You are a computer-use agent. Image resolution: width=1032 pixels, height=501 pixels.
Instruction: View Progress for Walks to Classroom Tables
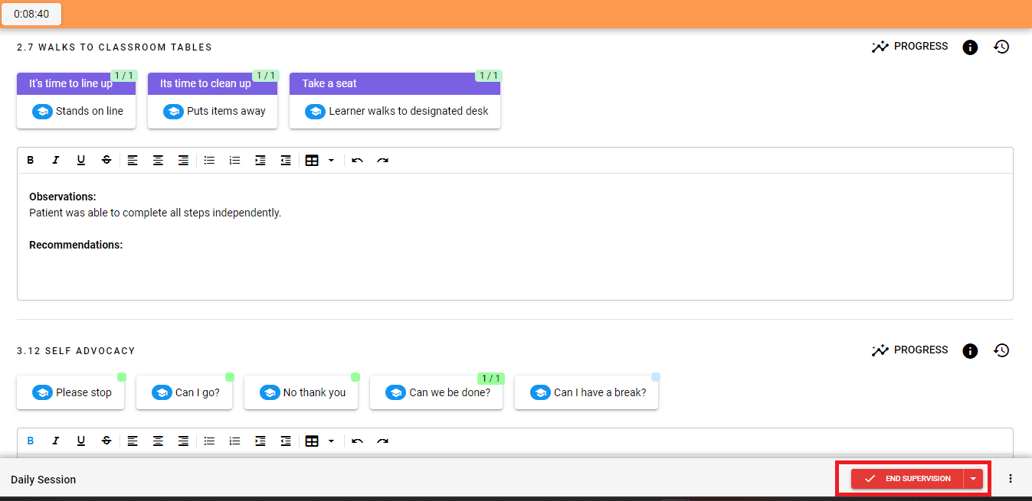[910, 47]
